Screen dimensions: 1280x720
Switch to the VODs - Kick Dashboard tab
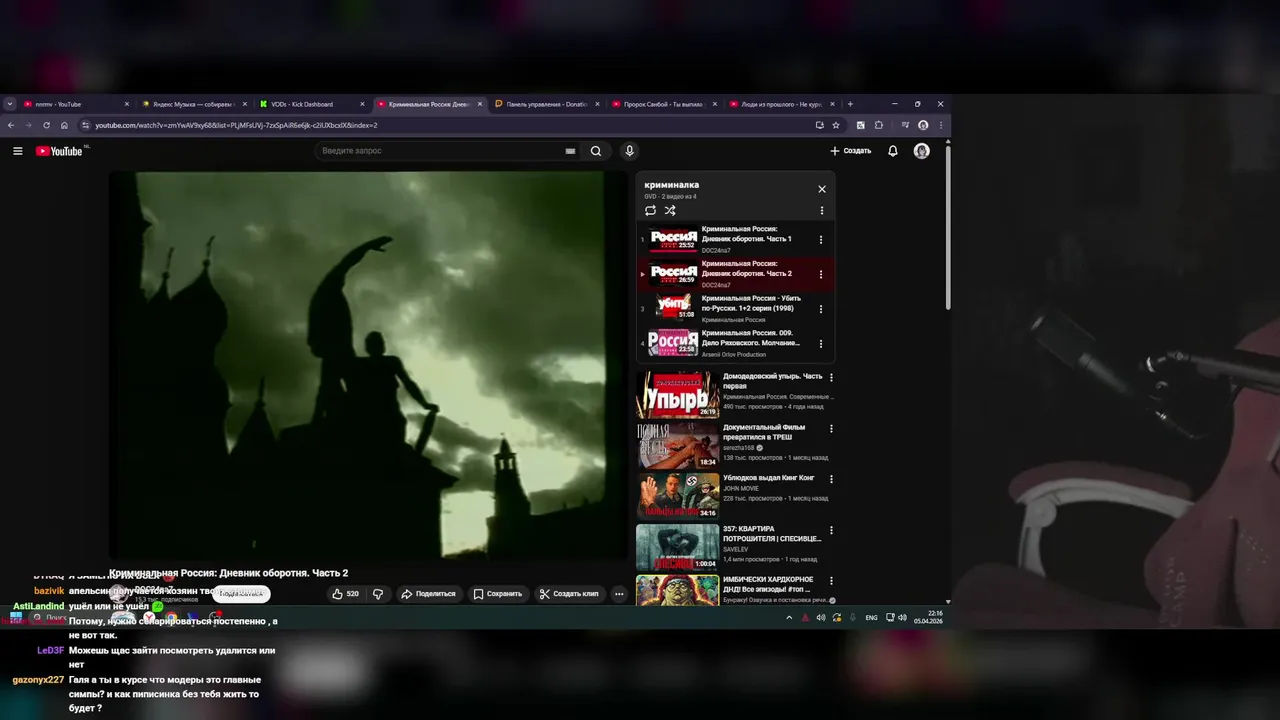310,104
